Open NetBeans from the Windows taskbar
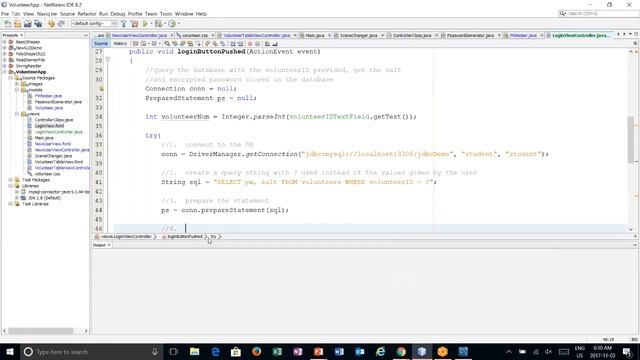 [x=422, y=351]
